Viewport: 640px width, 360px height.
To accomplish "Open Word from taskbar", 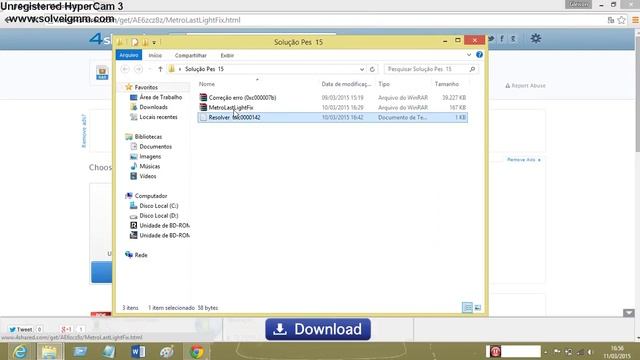I will pyautogui.click(x=138, y=351).
